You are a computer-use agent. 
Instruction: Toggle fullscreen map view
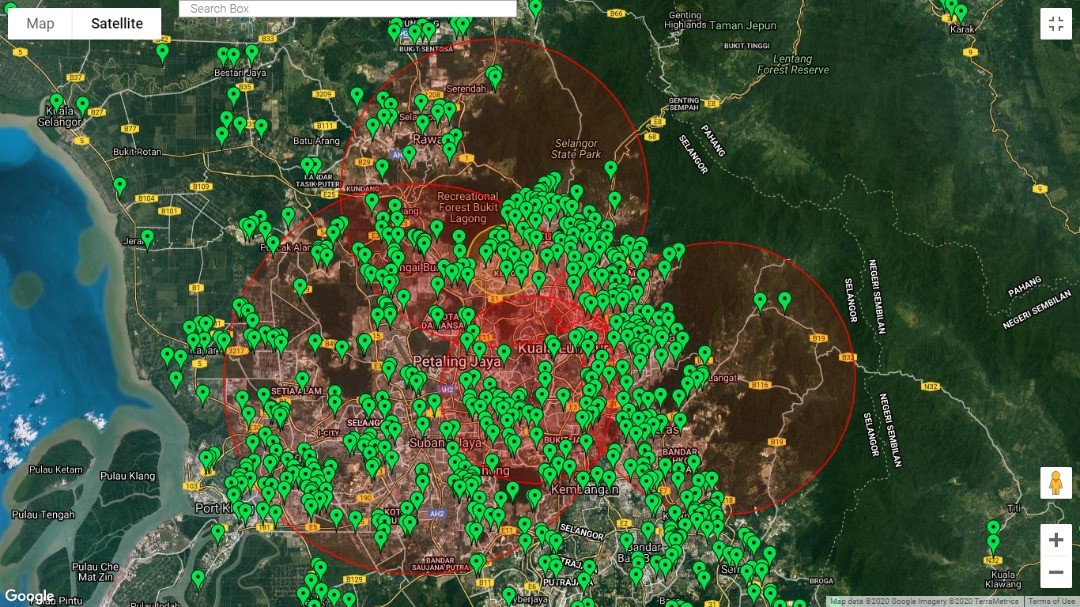pyautogui.click(x=1055, y=24)
